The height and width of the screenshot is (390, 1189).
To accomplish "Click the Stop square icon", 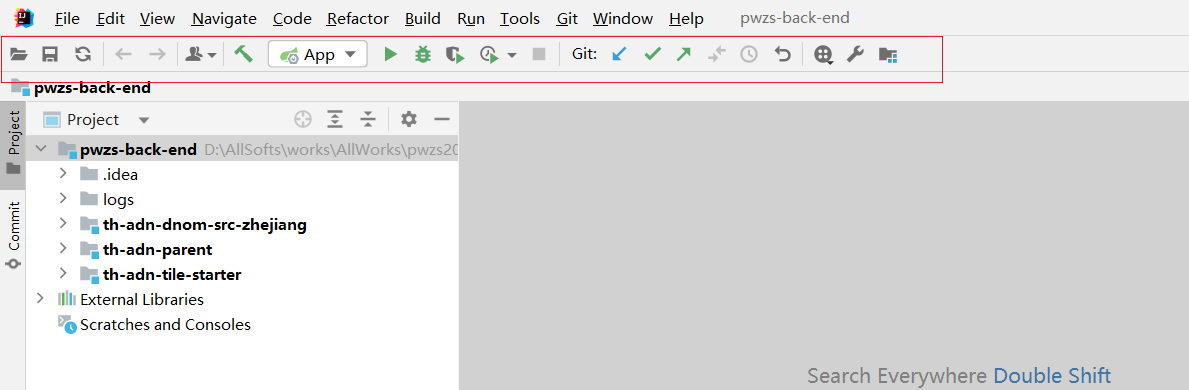I will 539,55.
